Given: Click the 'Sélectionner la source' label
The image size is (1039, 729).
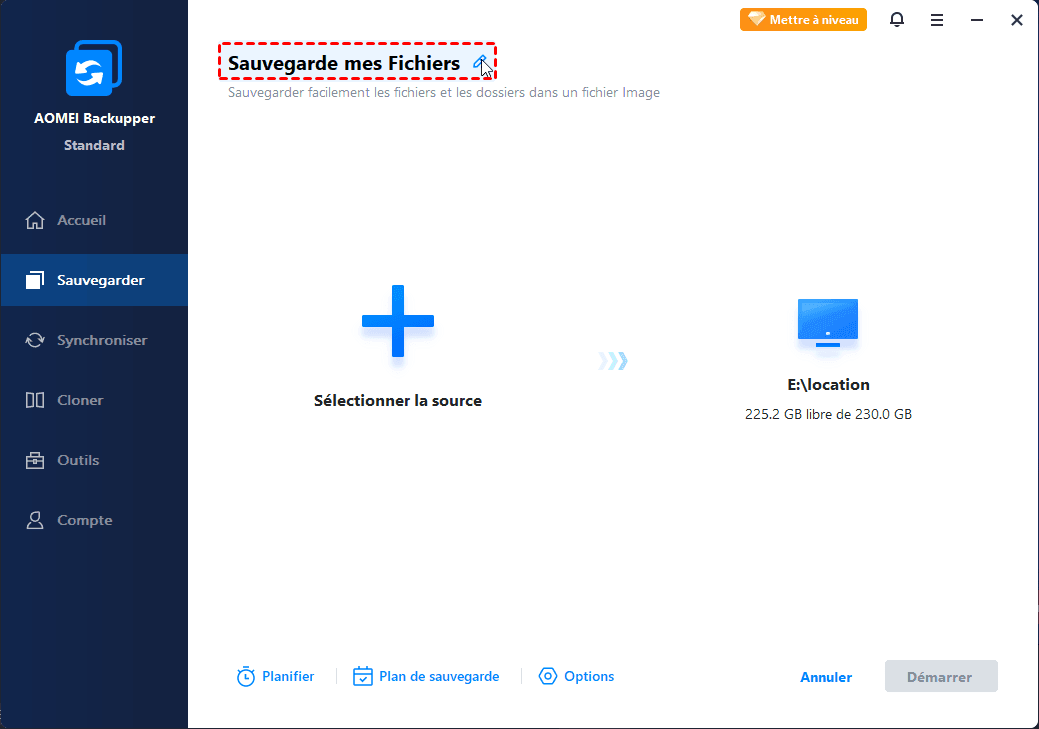Looking at the screenshot, I should pyautogui.click(x=398, y=401).
